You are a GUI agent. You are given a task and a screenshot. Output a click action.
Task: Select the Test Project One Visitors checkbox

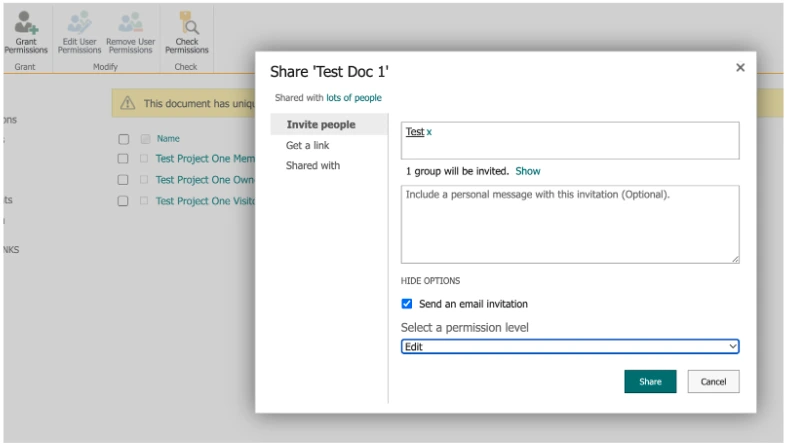[x=123, y=201]
